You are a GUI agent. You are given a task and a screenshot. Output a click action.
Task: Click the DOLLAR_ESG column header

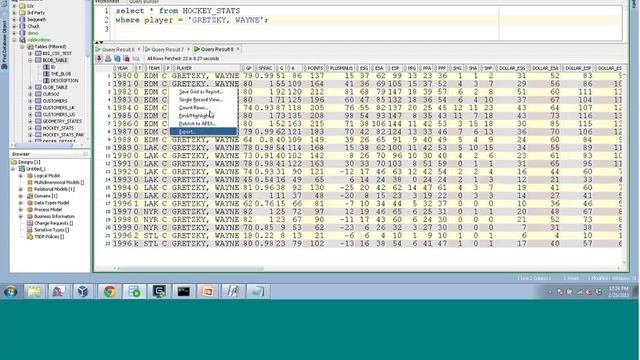coord(512,68)
